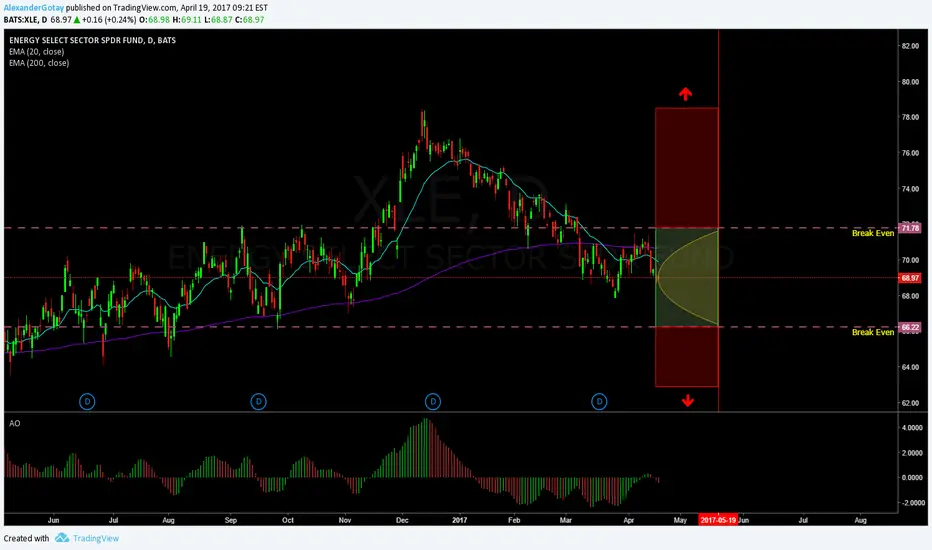Select the D dividend marker above Sep

click(x=258, y=401)
